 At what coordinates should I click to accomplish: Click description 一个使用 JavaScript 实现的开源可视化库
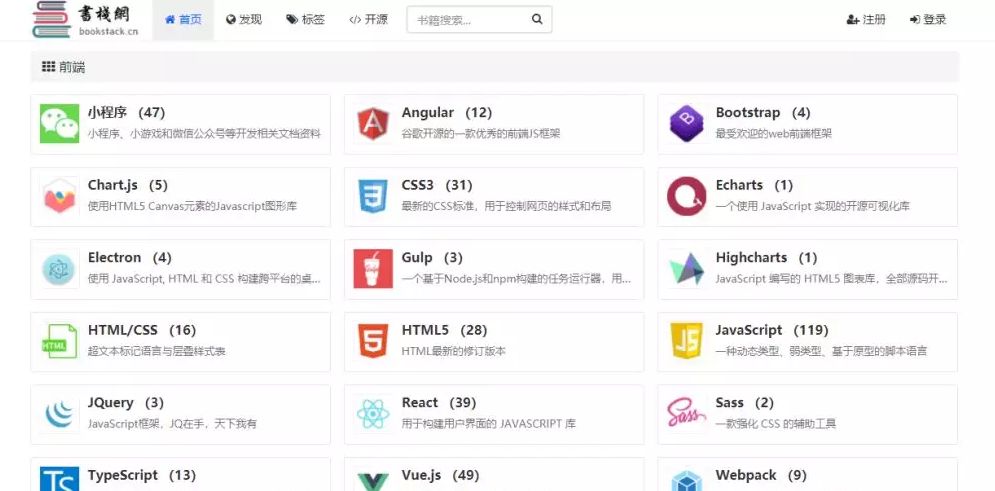coord(813,206)
